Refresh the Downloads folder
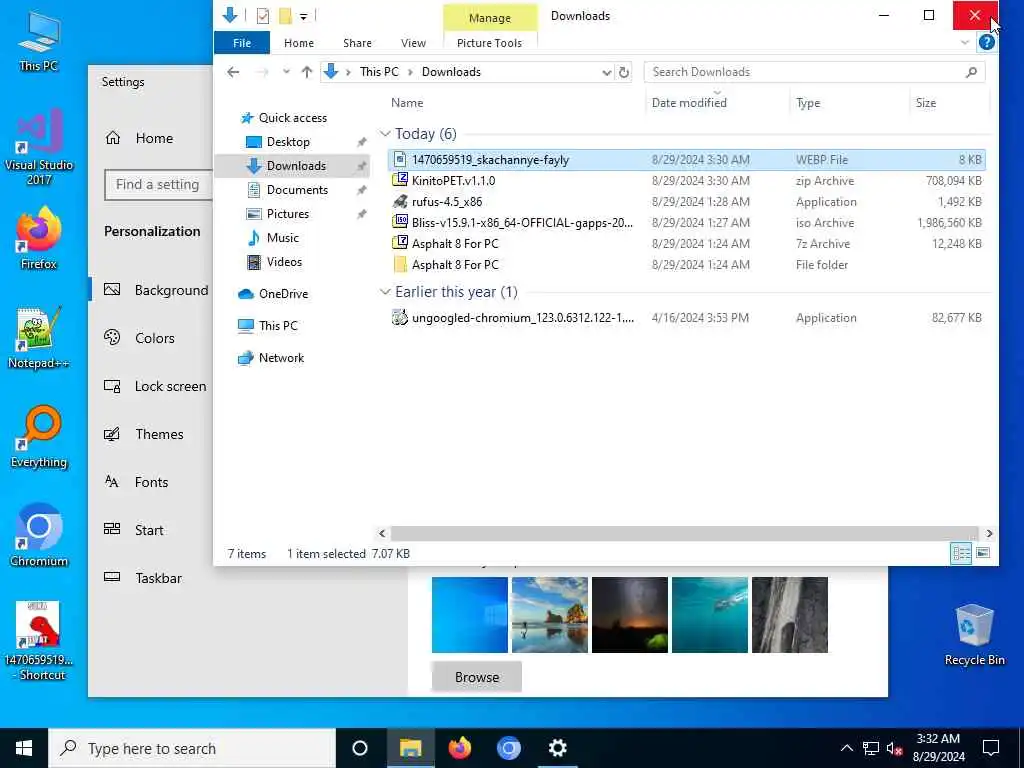 click(624, 72)
